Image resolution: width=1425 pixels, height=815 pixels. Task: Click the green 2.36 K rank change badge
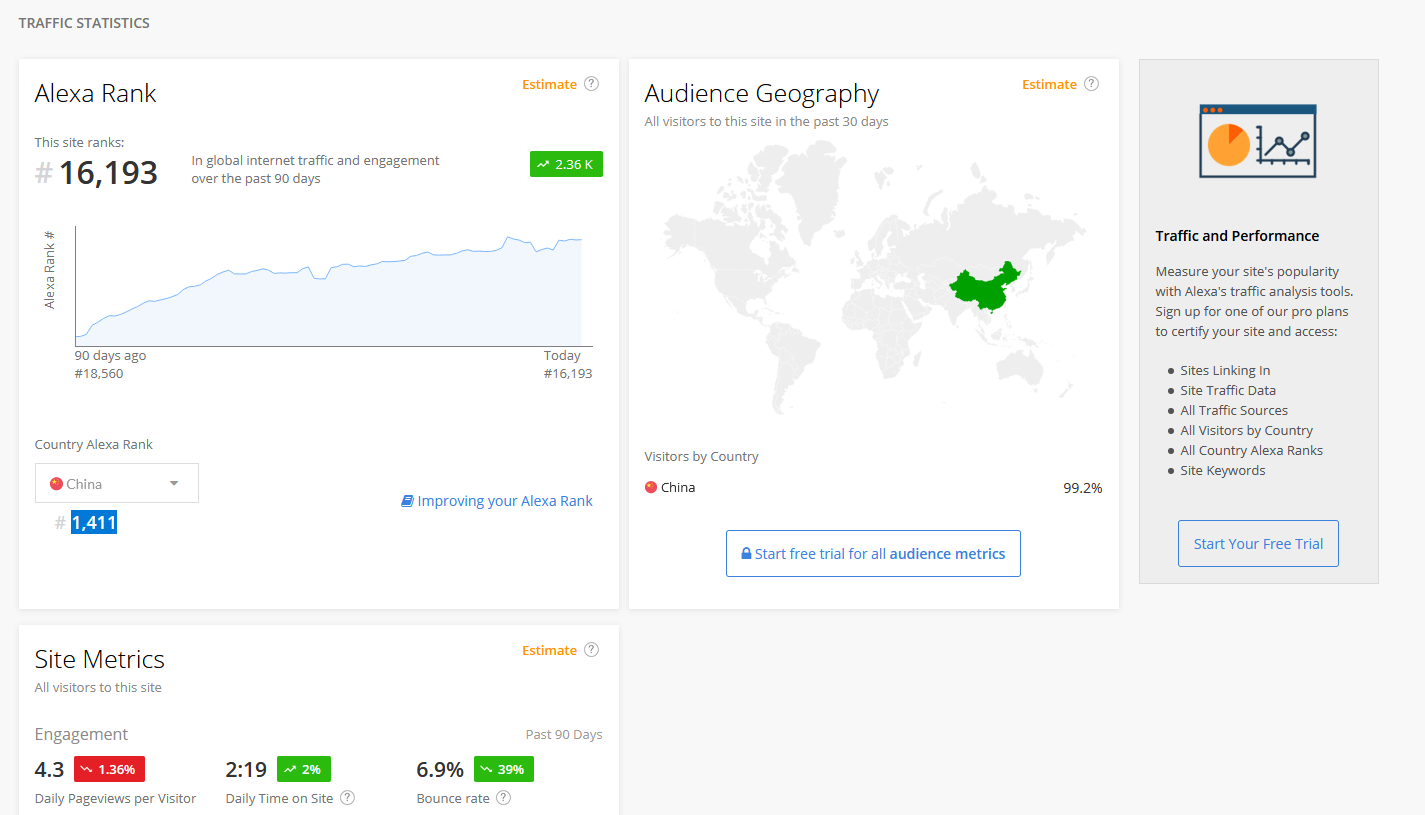coord(566,164)
